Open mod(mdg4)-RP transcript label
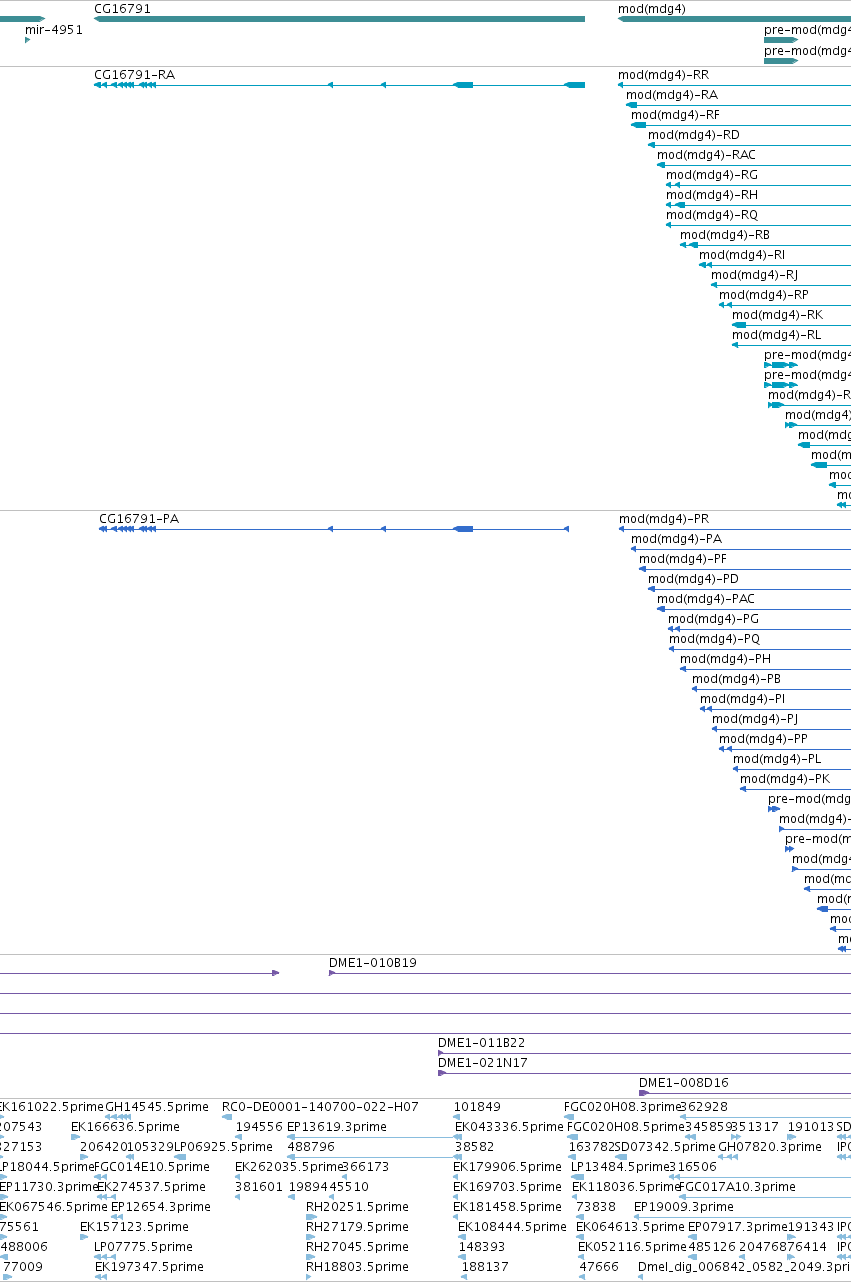Screen dimensions: 851x1282 point(764,295)
